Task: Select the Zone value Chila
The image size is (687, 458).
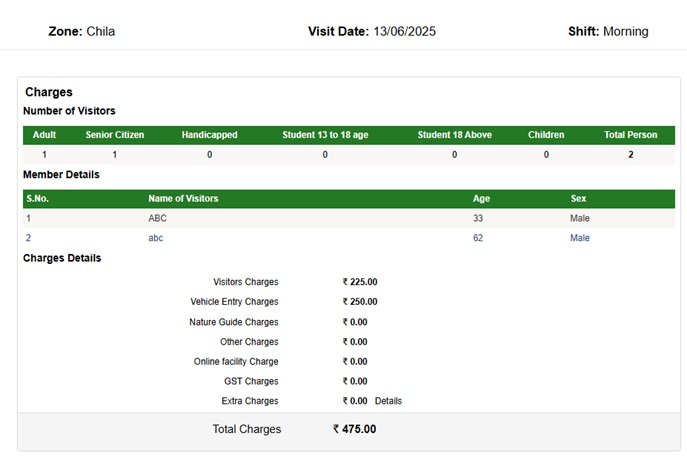Action: [x=101, y=32]
